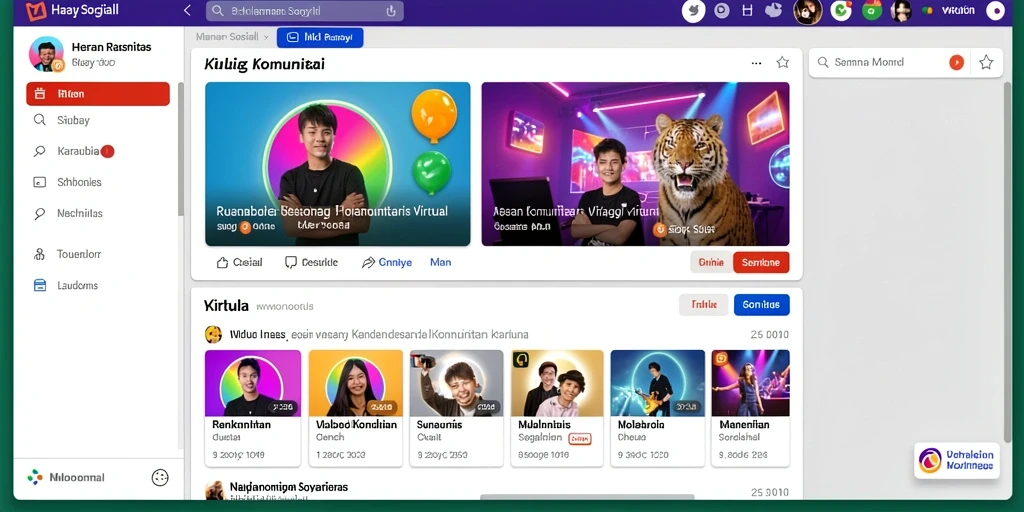Screen dimensions: 1024x512
Task: Click the microphone icon in the search bar
Action: 391,11
